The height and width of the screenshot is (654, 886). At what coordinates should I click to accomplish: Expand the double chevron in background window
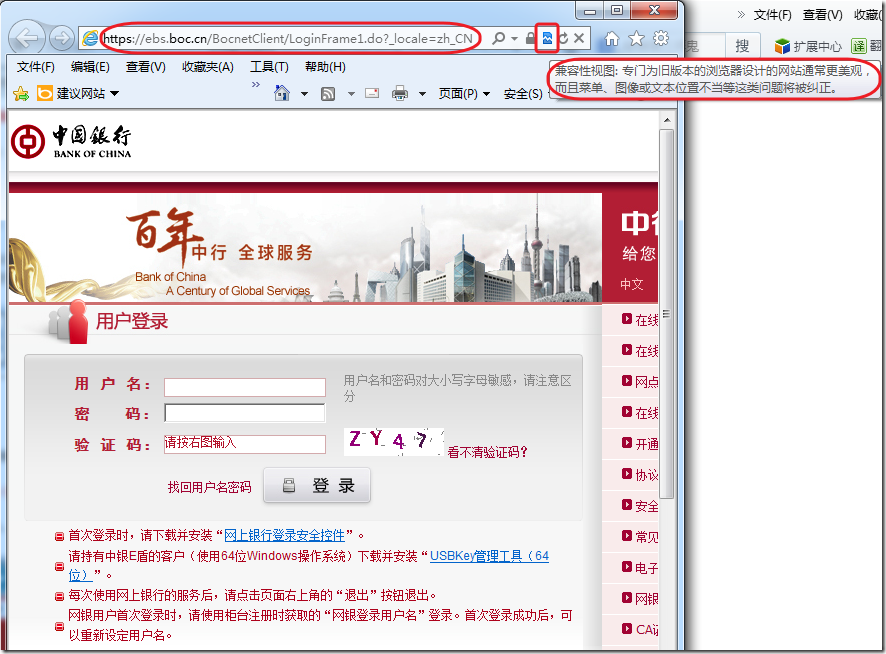tap(741, 15)
